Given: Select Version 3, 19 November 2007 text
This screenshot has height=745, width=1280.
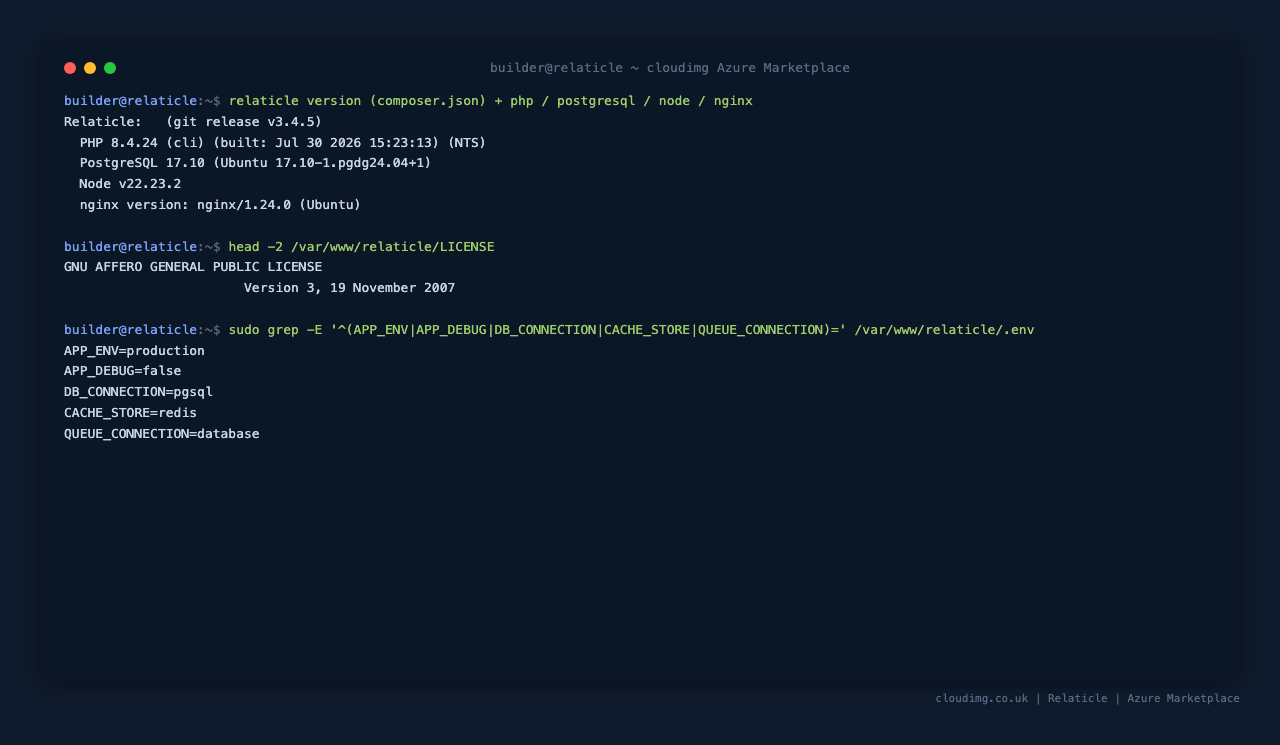Looking at the screenshot, I should [349, 288].
